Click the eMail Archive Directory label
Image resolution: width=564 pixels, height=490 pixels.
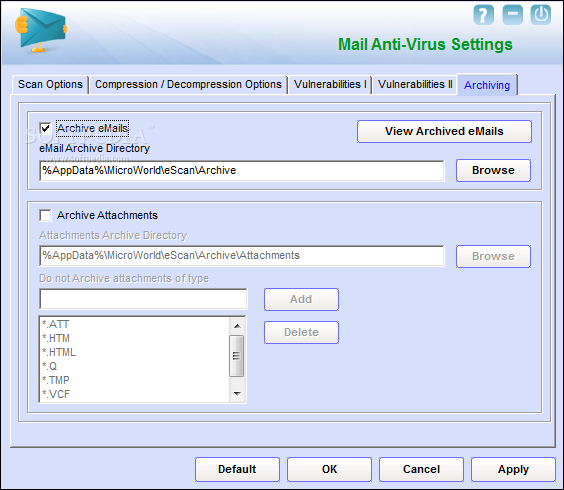click(x=95, y=148)
